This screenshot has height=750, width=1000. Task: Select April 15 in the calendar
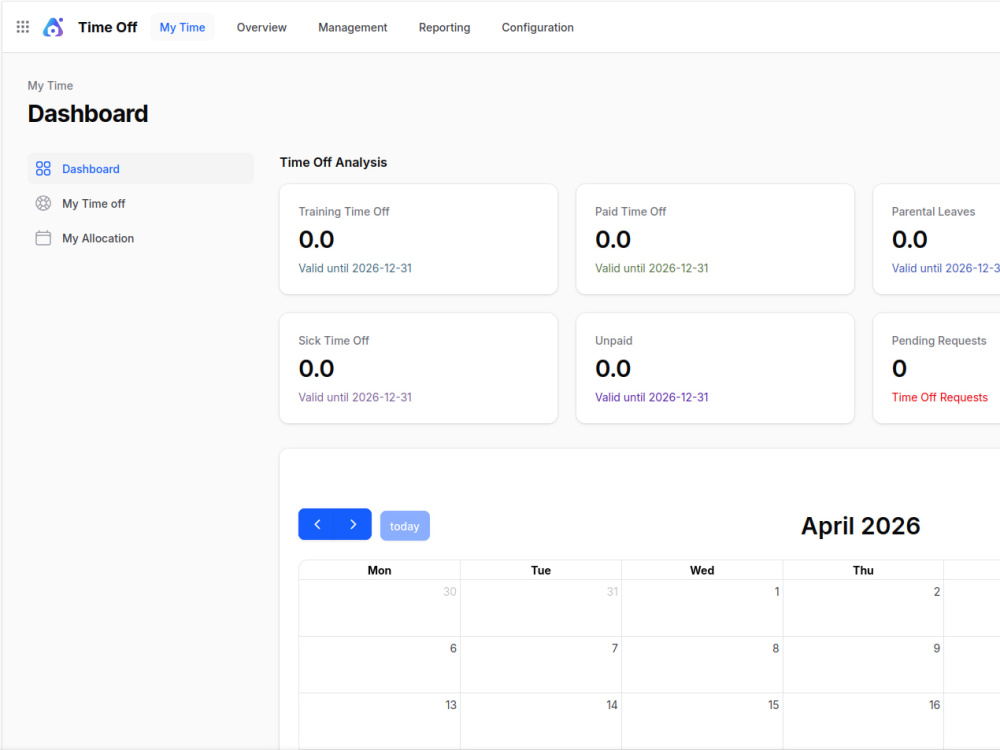702,721
